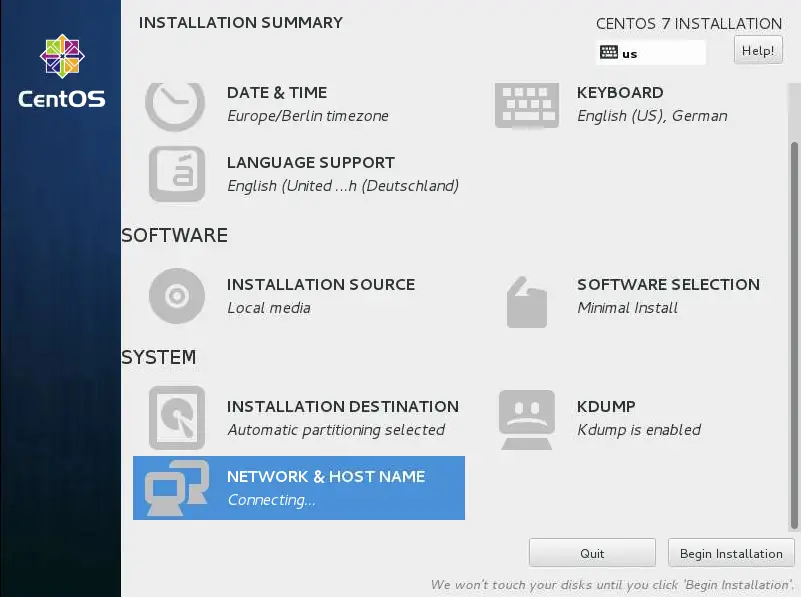Open the Kdump sad face icon

pos(527,420)
